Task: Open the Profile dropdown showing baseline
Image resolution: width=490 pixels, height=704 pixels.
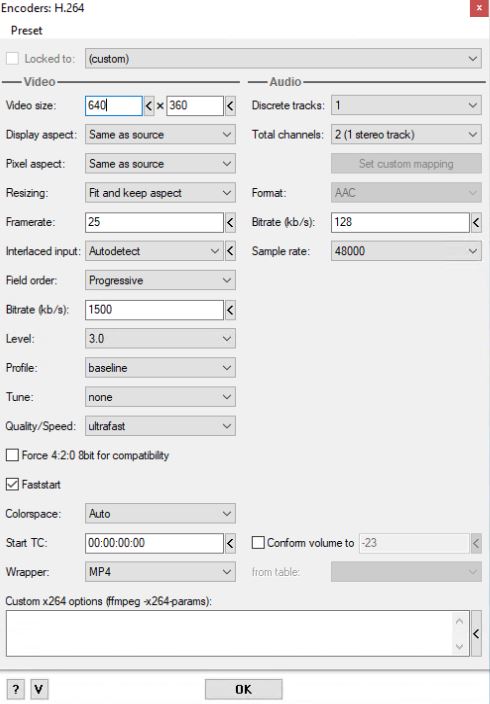Action: click(160, 368)
